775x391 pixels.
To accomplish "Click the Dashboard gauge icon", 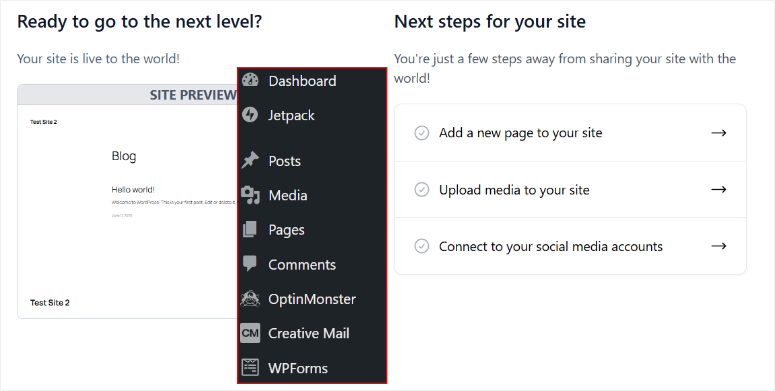I will tap(250, 80).
